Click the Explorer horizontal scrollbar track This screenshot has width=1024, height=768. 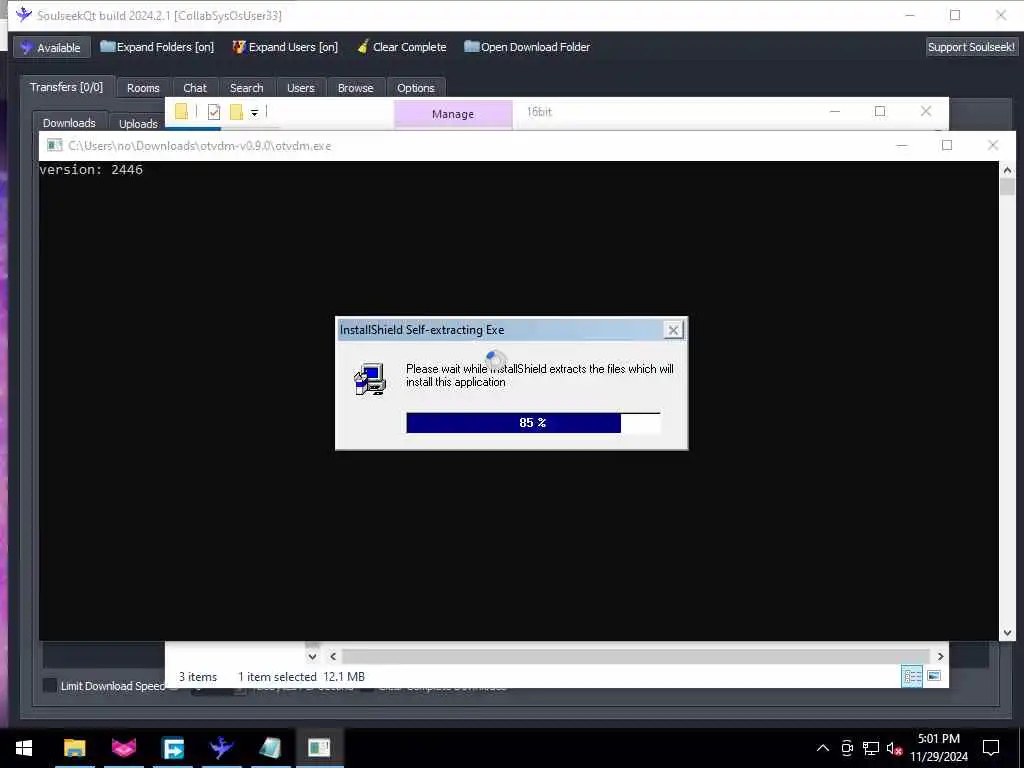pyautogui.click(x=635, y=656)
